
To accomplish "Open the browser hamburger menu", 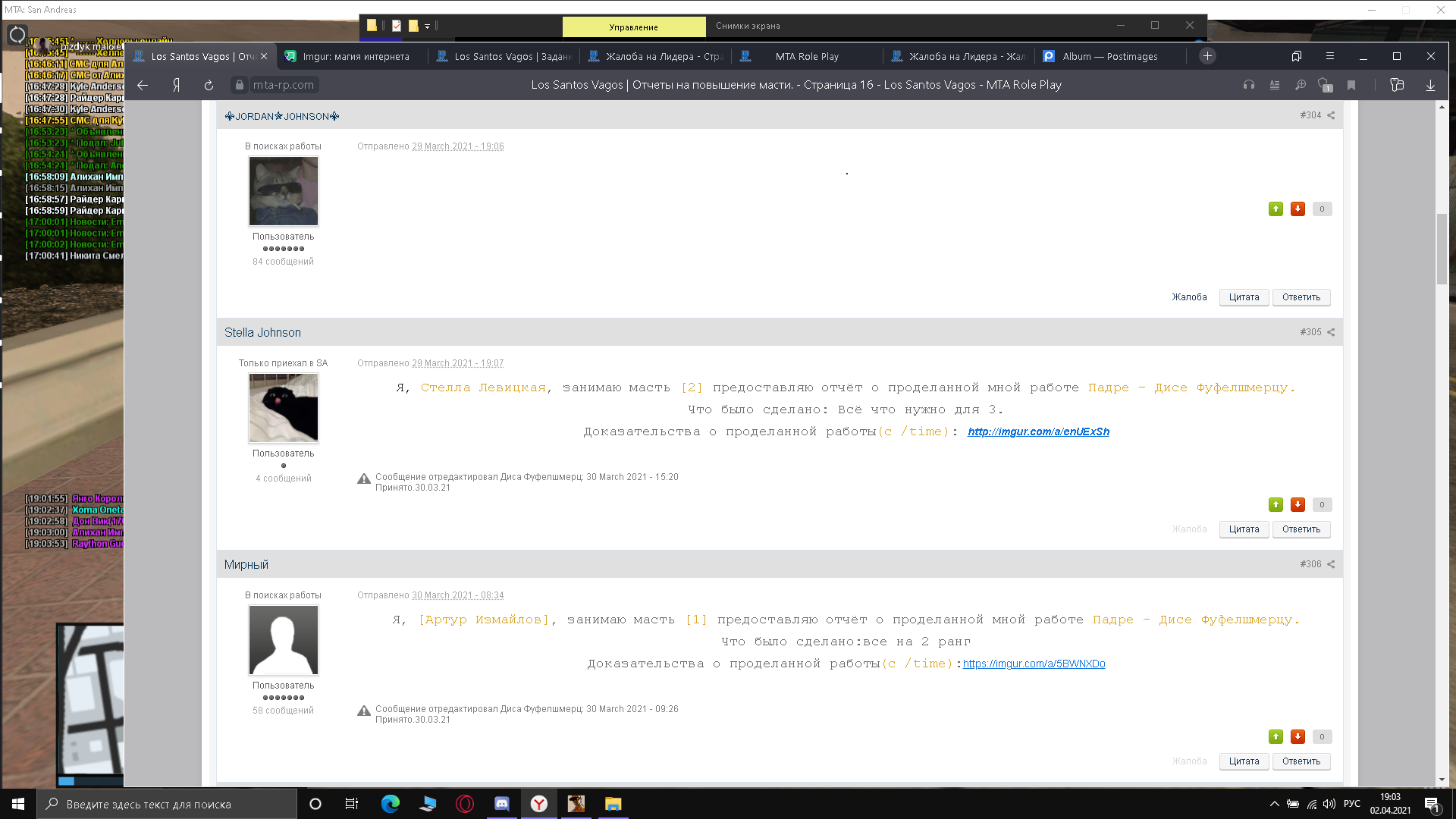I will (x=1329, y=56).
